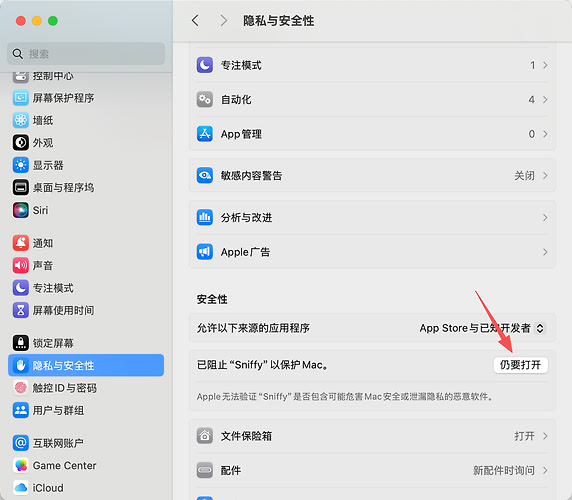Image resolution: width=572 pixels, height=500 pixels.
Task: Expand 配件 row chevron
Action: click(545, 470)
